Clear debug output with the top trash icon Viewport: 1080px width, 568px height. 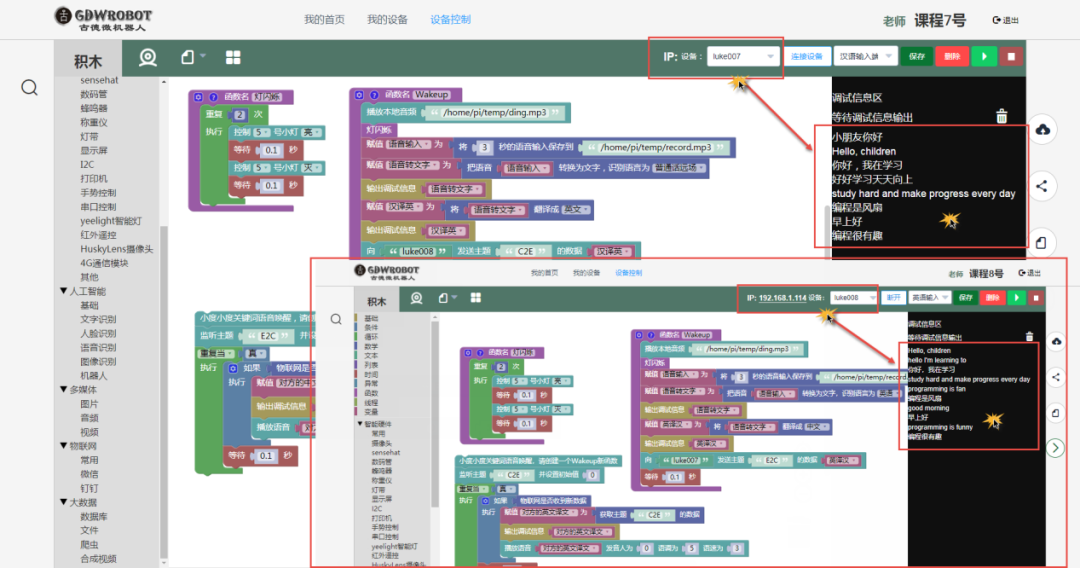coord(1002,116)
